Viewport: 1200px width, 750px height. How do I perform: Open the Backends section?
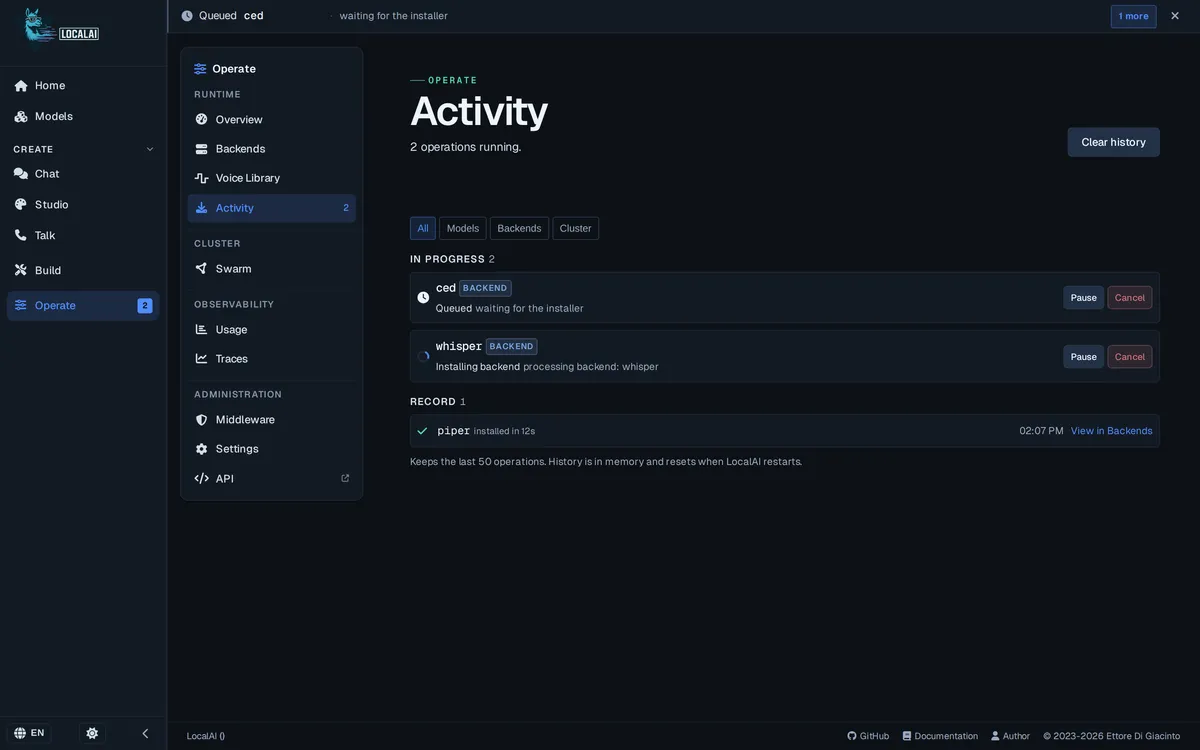point(271,148)
